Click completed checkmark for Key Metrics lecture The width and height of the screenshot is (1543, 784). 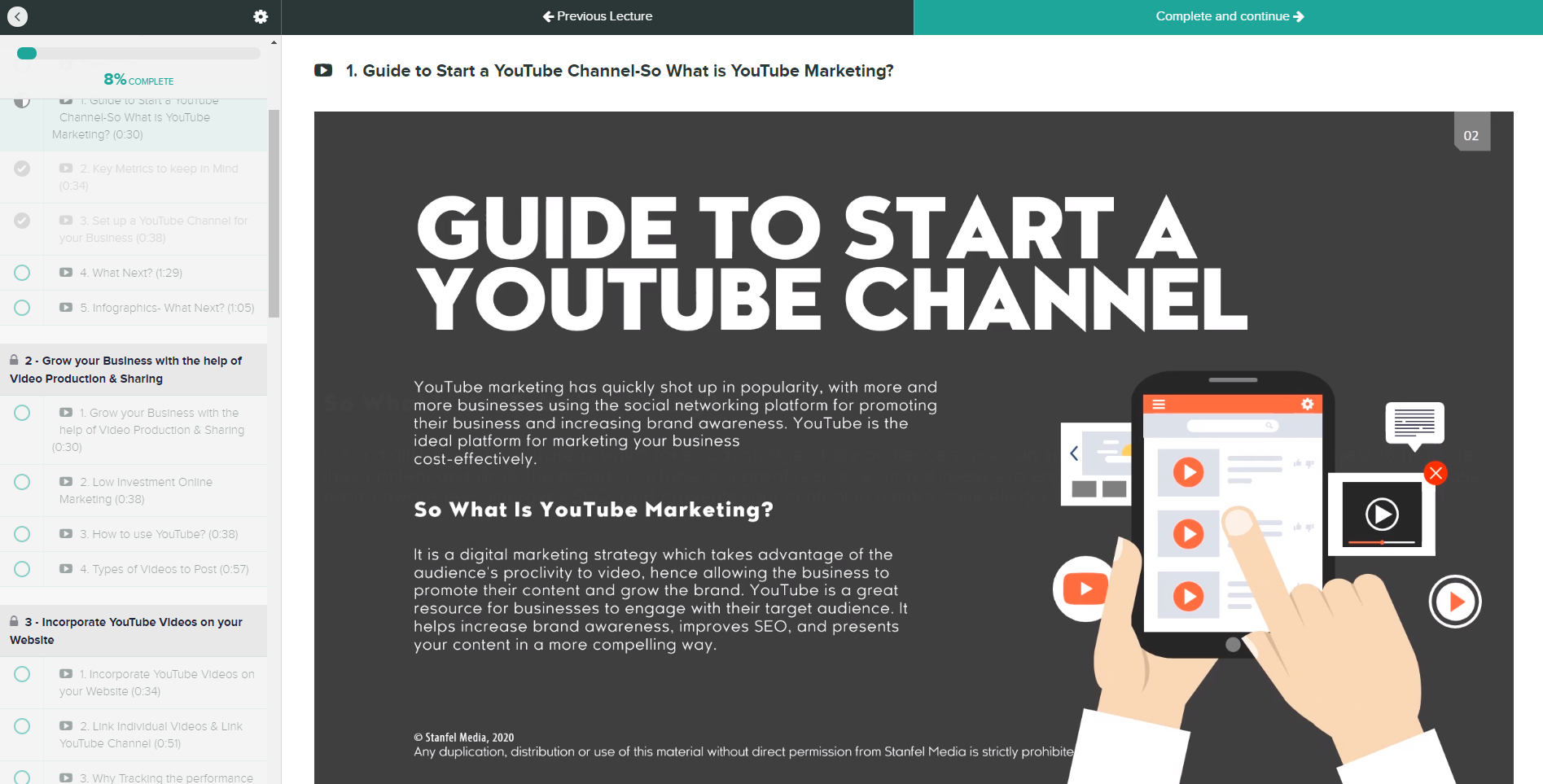coord(22,169)
